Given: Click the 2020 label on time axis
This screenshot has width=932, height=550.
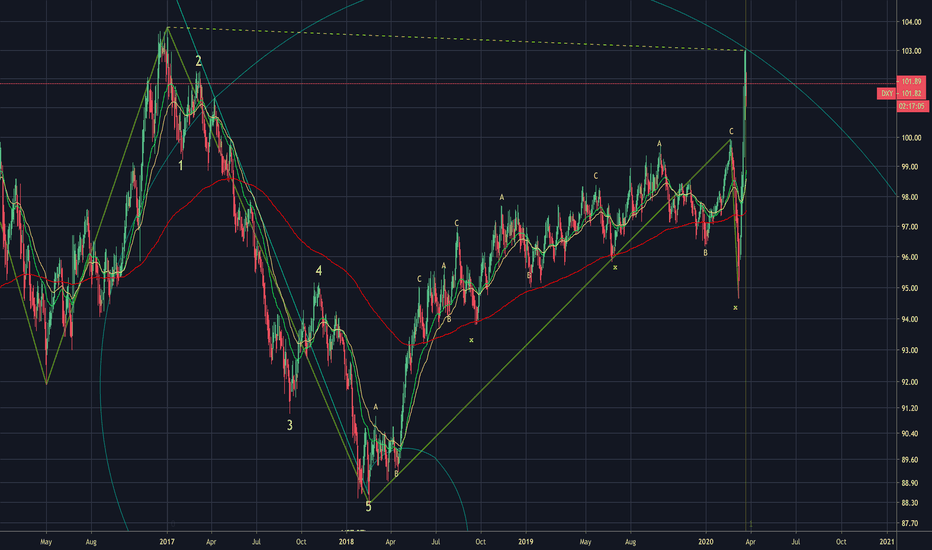Looking at the screenshot, I should [x=706, y=542].
